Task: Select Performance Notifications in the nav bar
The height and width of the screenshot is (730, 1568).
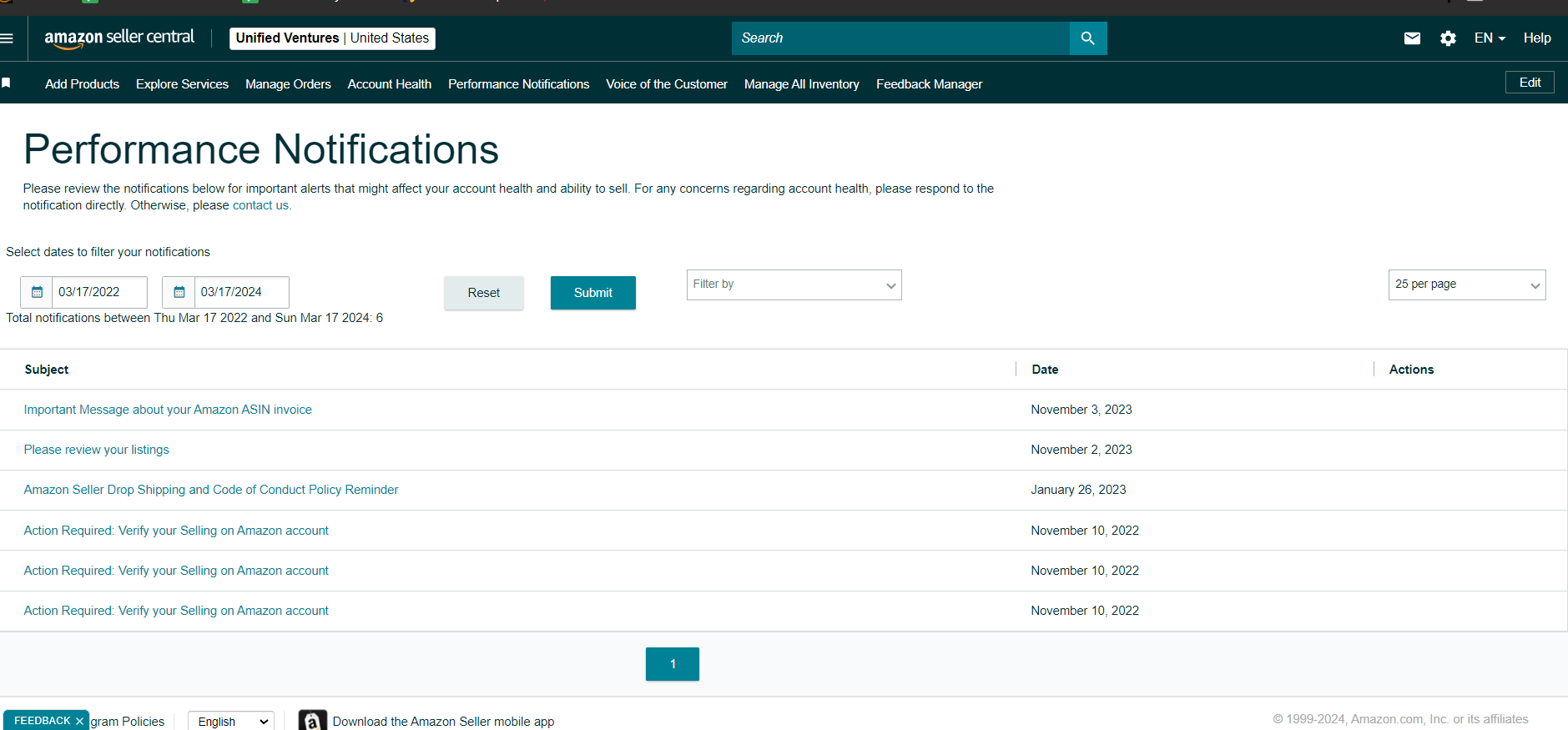Action: point(518,84)
